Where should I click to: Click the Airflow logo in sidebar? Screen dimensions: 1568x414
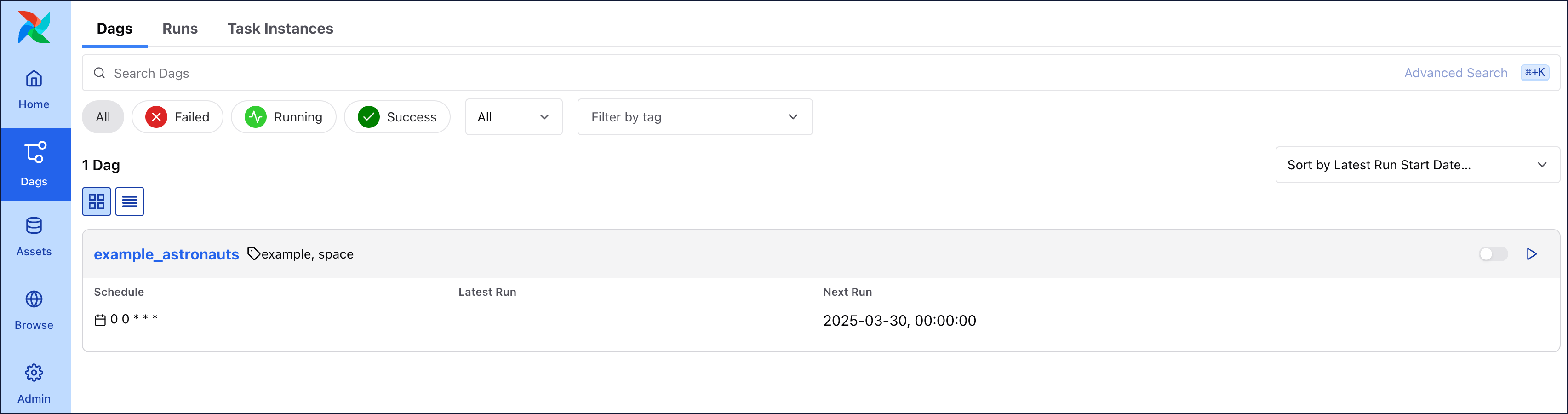click(34, 27)
